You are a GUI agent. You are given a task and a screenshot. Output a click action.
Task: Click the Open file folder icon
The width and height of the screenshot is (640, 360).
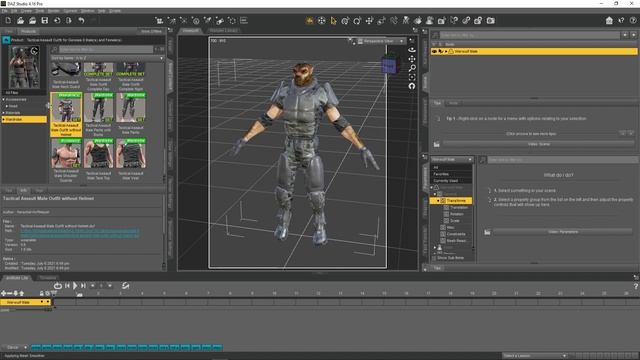[20, 20]
